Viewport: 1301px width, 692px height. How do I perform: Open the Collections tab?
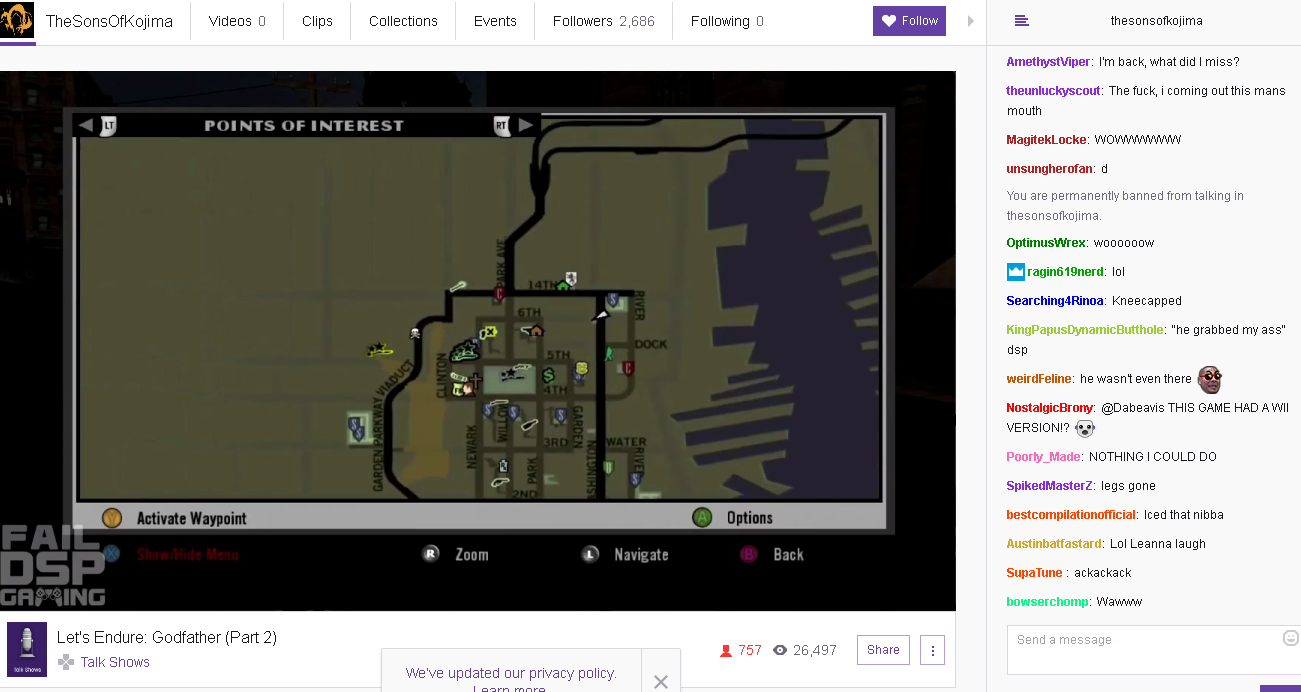(403, 21)
